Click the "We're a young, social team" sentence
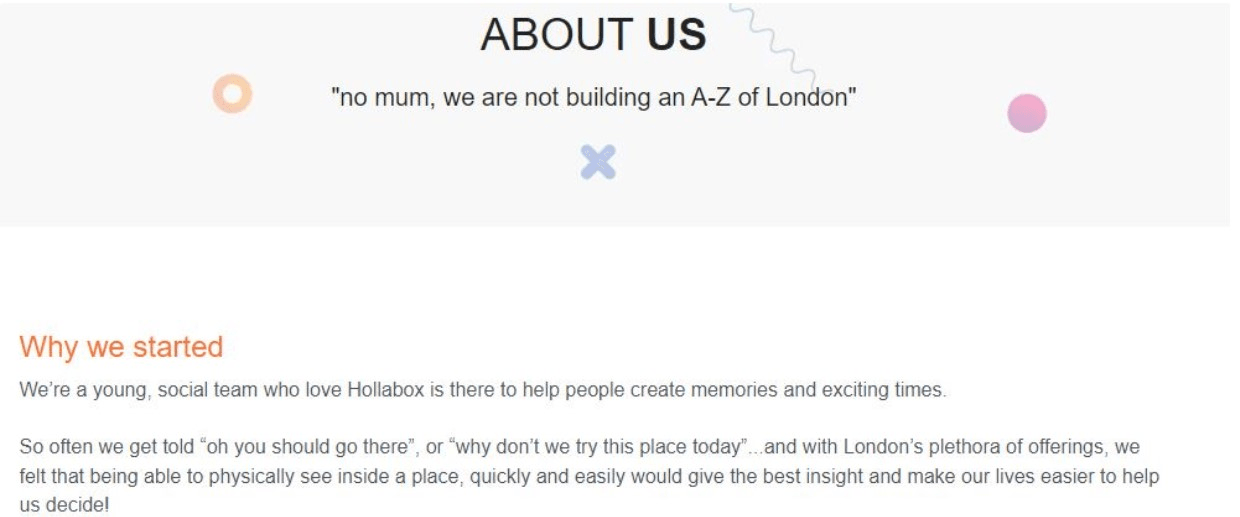The width and height of the screenshot is (1240, 517). click(481, 390)
